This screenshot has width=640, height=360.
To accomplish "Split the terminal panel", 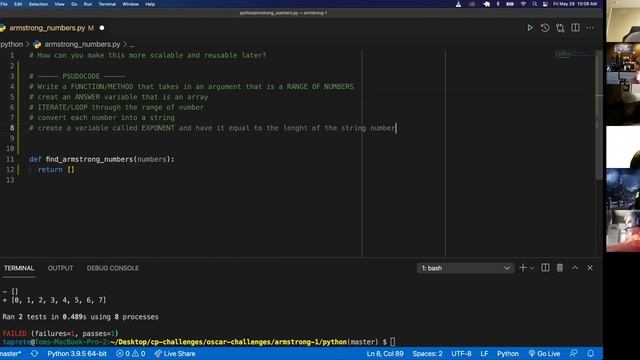I will pyautogui.click(x=545, y=268).
